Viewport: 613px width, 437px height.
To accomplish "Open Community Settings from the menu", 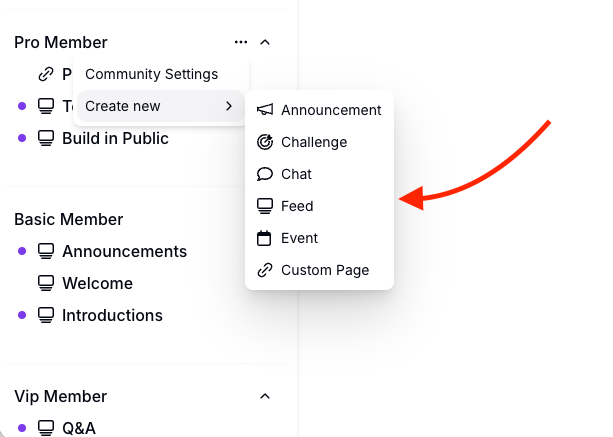I will click(151, 74).
